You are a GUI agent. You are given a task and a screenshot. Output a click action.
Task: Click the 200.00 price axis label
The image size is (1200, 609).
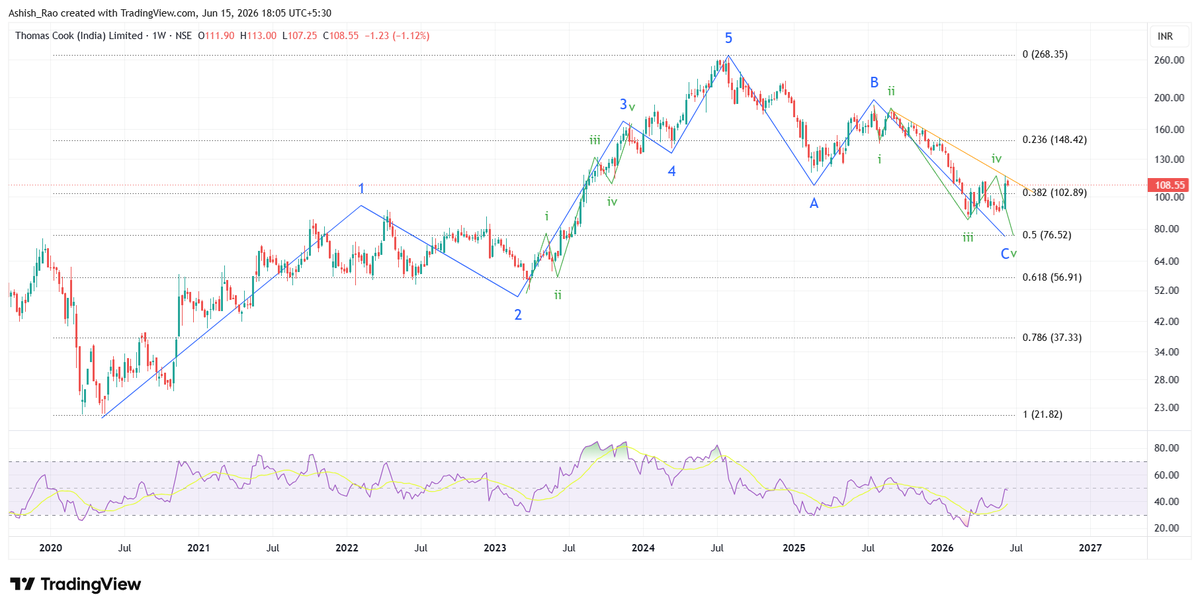click(x=1168, y=98)
